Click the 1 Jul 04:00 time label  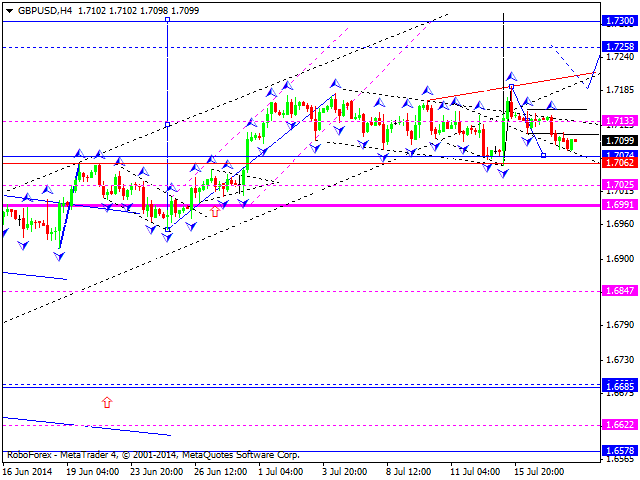pos(279,470)
